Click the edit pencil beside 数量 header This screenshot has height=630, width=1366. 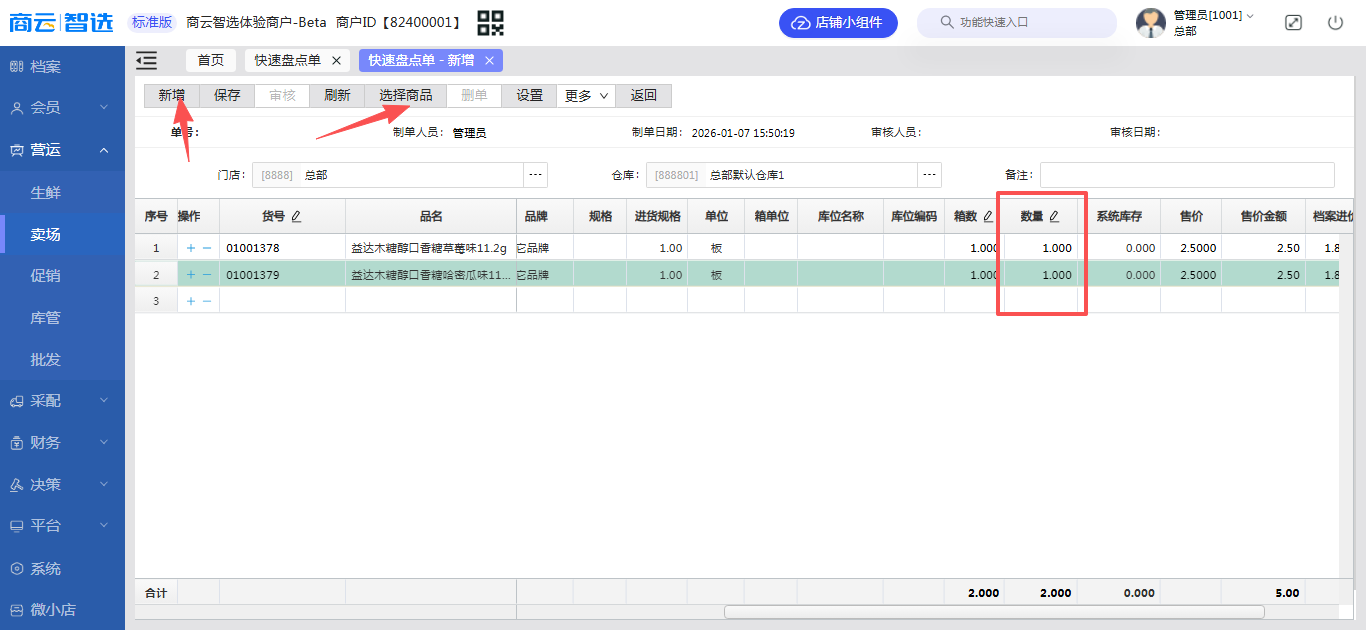1054,216
